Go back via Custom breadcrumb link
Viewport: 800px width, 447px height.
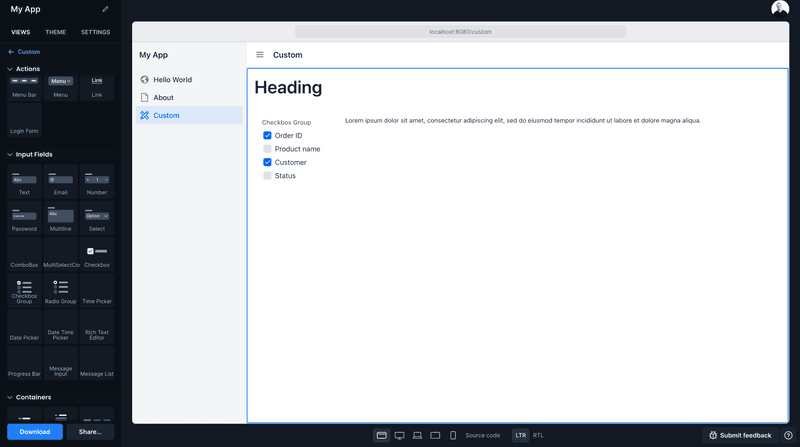pos(24,52)
